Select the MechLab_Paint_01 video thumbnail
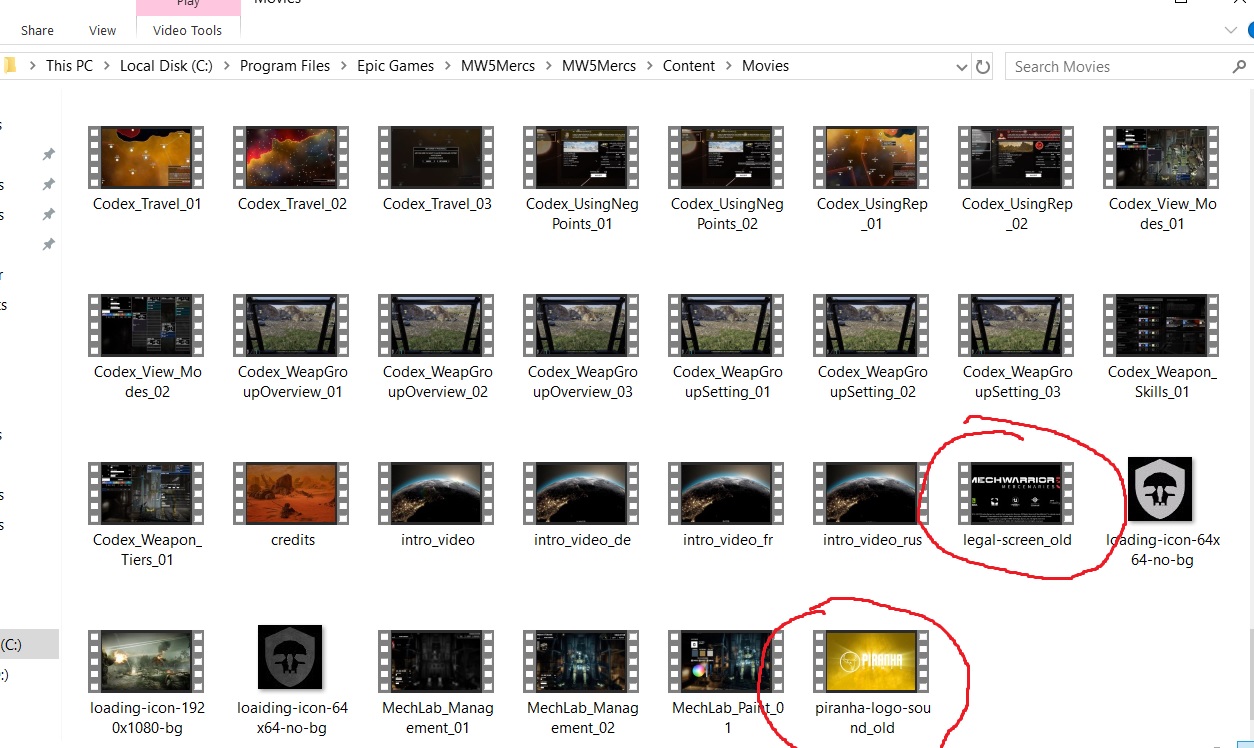This screenshot has width=1254, height=748. pos(726,662)
